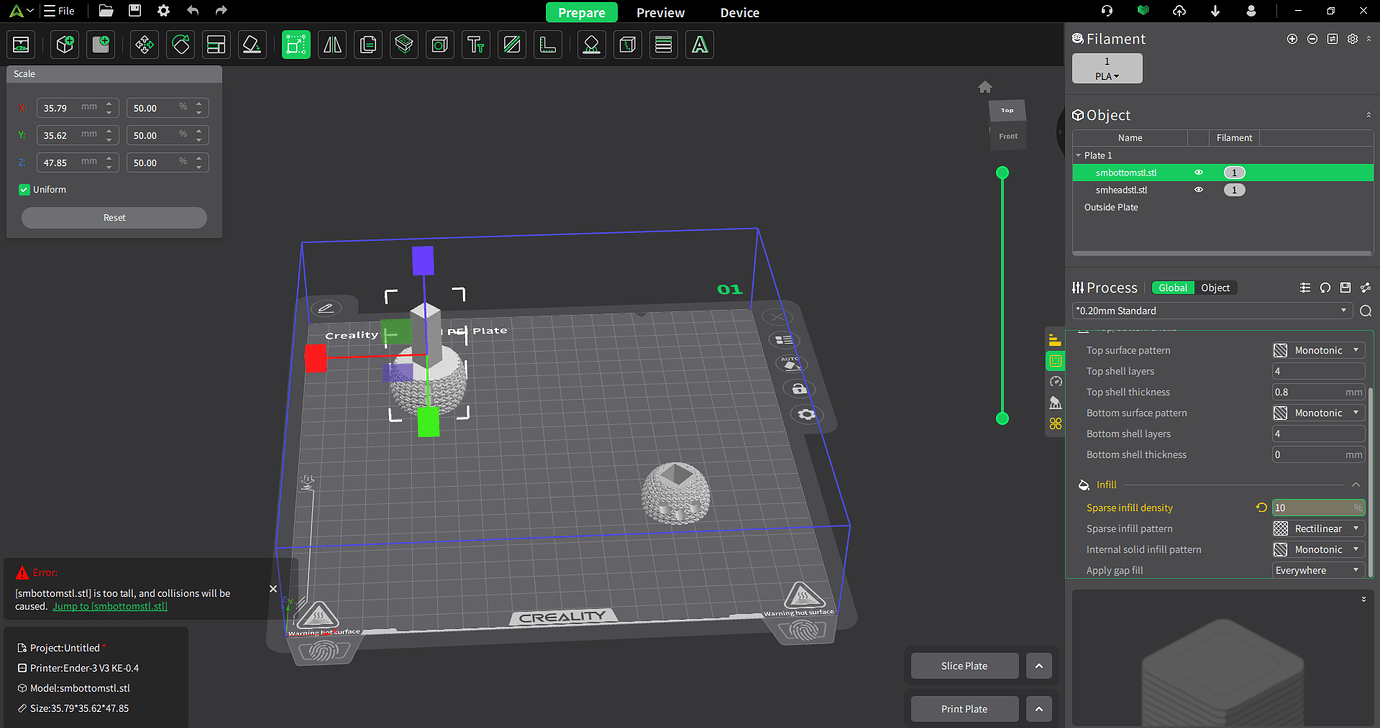Screen dimensions: 1380x728
Task: Expand Slice Plate options arrow
Action: [x=1038, y=666]
